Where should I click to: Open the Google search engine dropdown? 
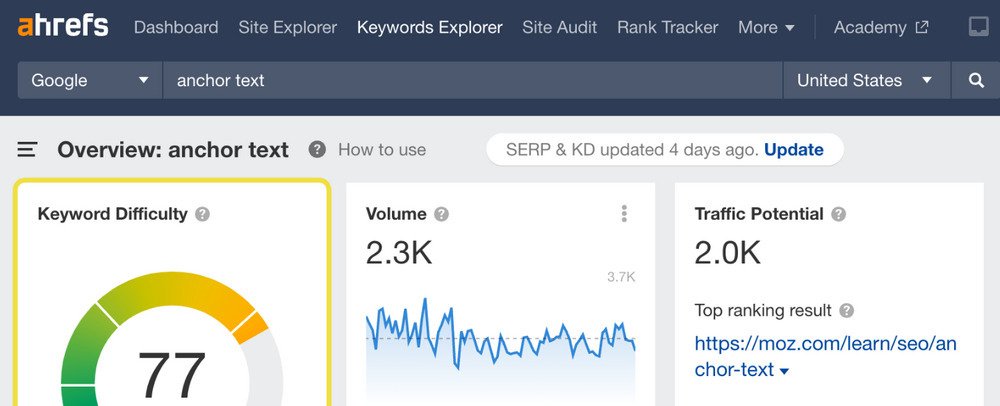click(90, 80)
